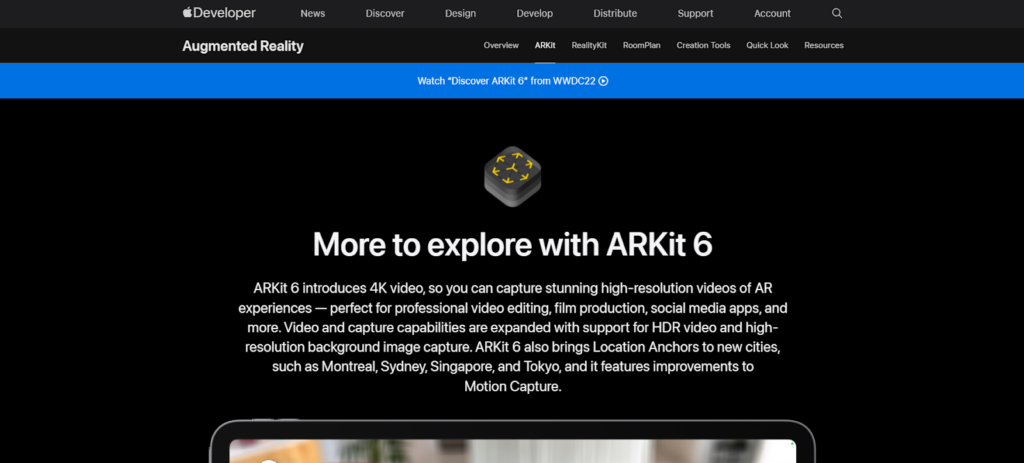The height and width of the screenshot is (463, 1024).
Task: Navigate to the Support page
Action: point(695,14)
